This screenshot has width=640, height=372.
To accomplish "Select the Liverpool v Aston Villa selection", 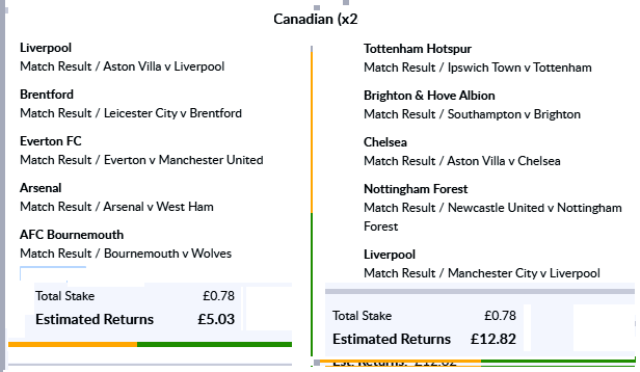I will pyautogui.click(x=46, y=48).
